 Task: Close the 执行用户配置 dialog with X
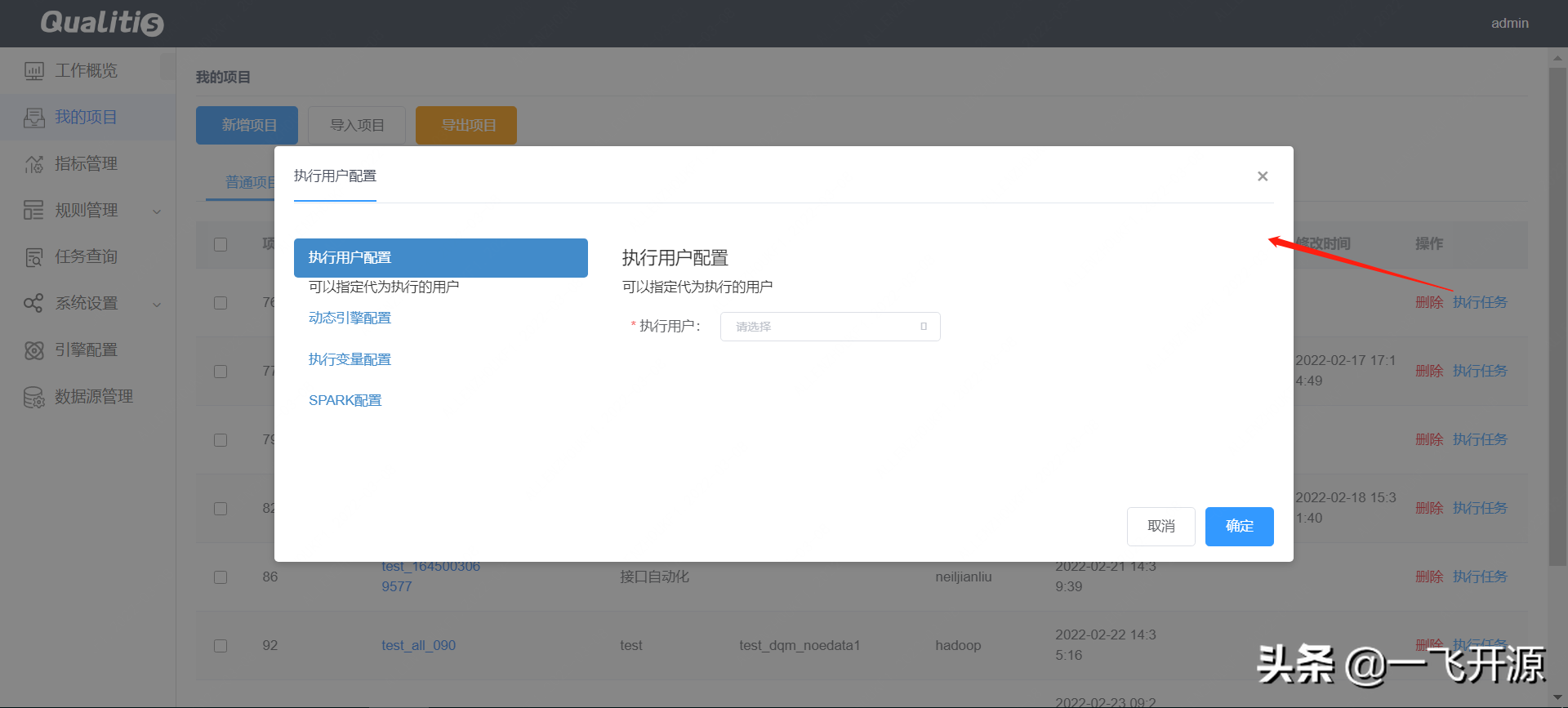pos(1263,176)
